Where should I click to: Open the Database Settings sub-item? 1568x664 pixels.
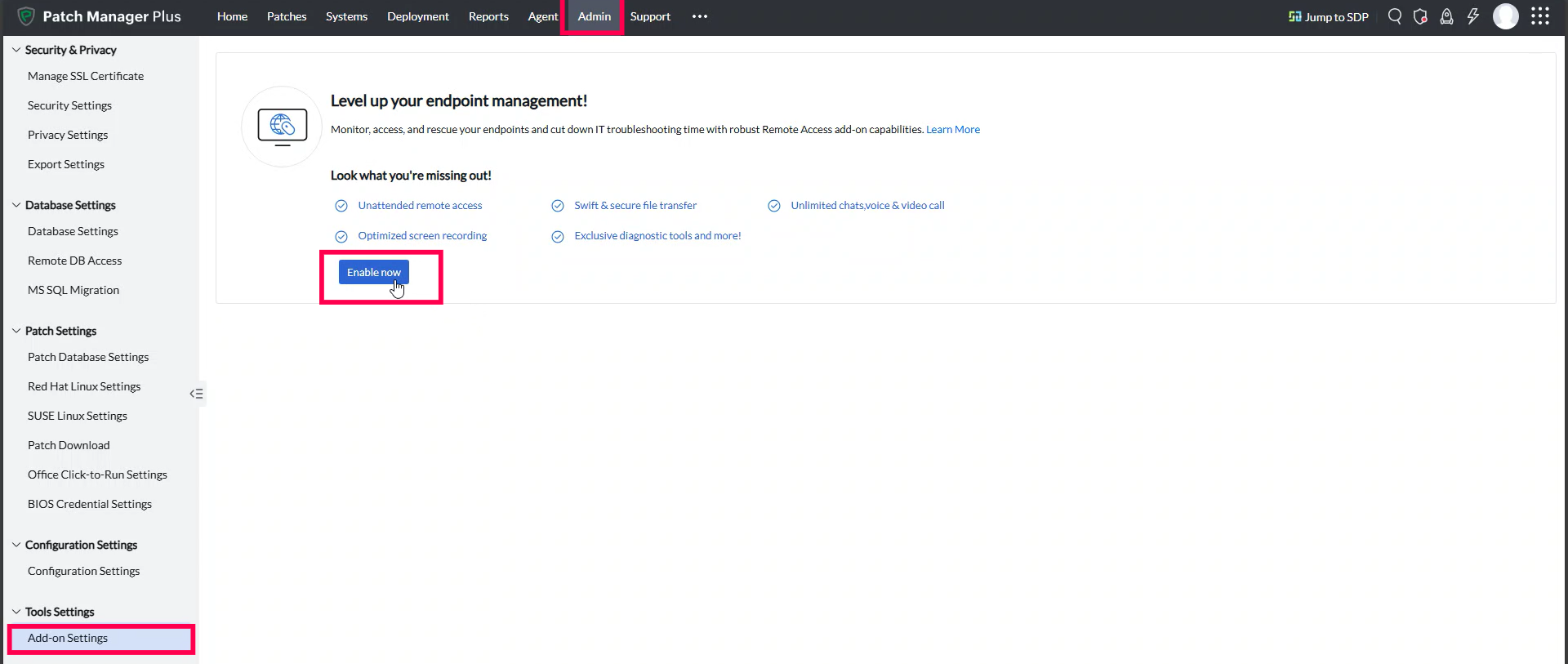pos(73,231)
